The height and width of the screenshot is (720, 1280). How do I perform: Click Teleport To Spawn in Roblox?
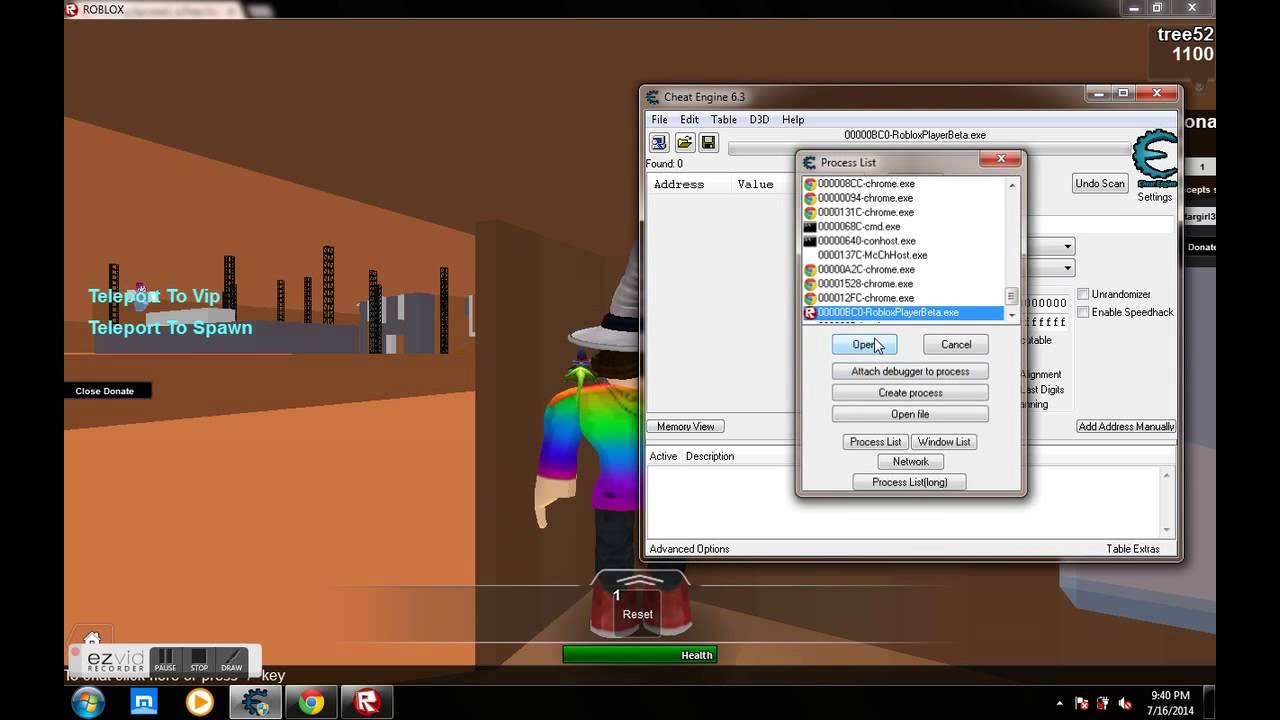pyautogui.click(x=170, y=328)
